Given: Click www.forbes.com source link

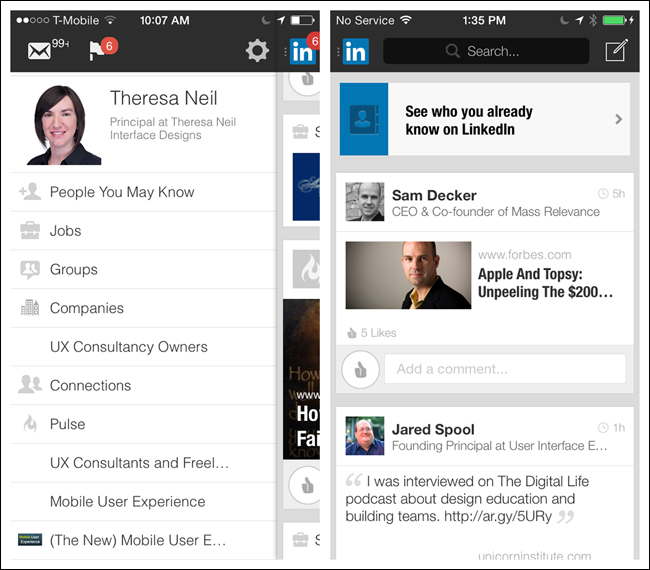Looking at the screenshot, I should [x=524, y=255].
